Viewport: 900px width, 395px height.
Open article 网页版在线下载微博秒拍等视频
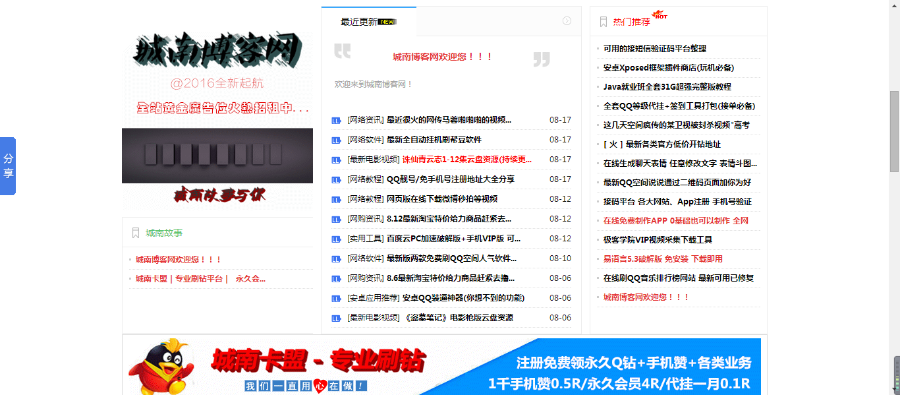[x=442, y=199]
